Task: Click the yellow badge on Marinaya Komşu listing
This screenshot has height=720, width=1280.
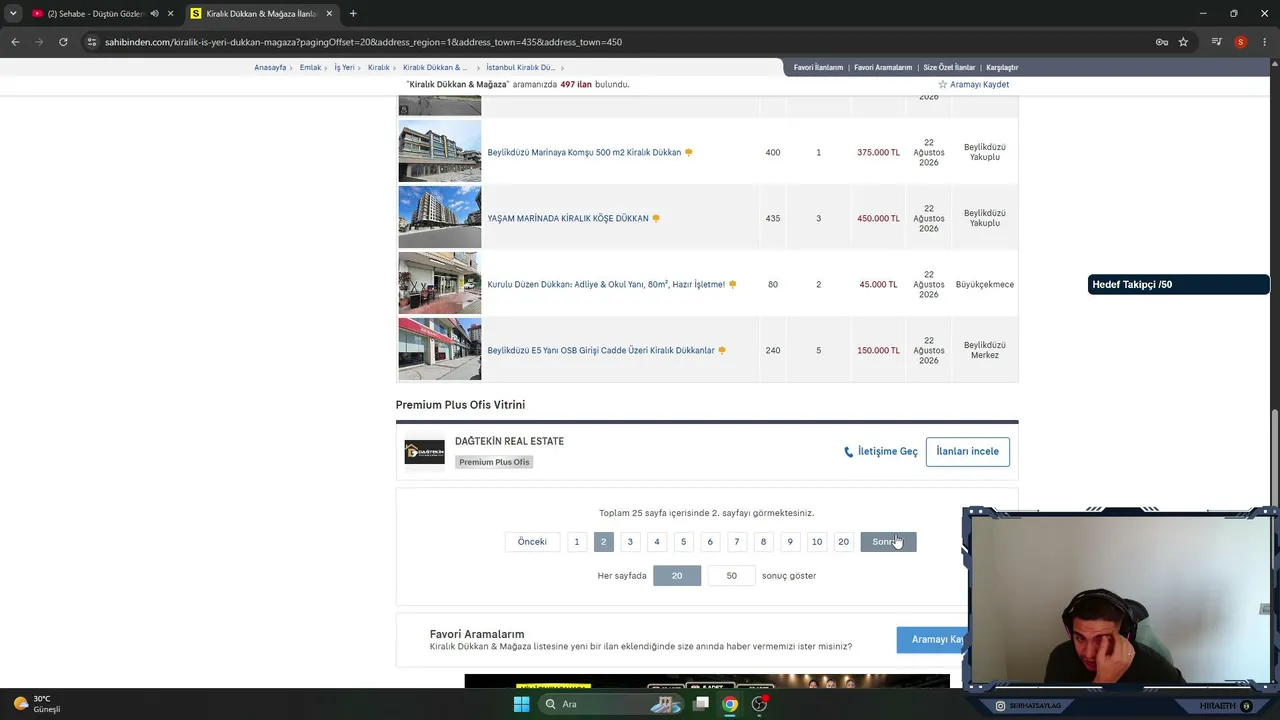Action: [x=689, y=152]
